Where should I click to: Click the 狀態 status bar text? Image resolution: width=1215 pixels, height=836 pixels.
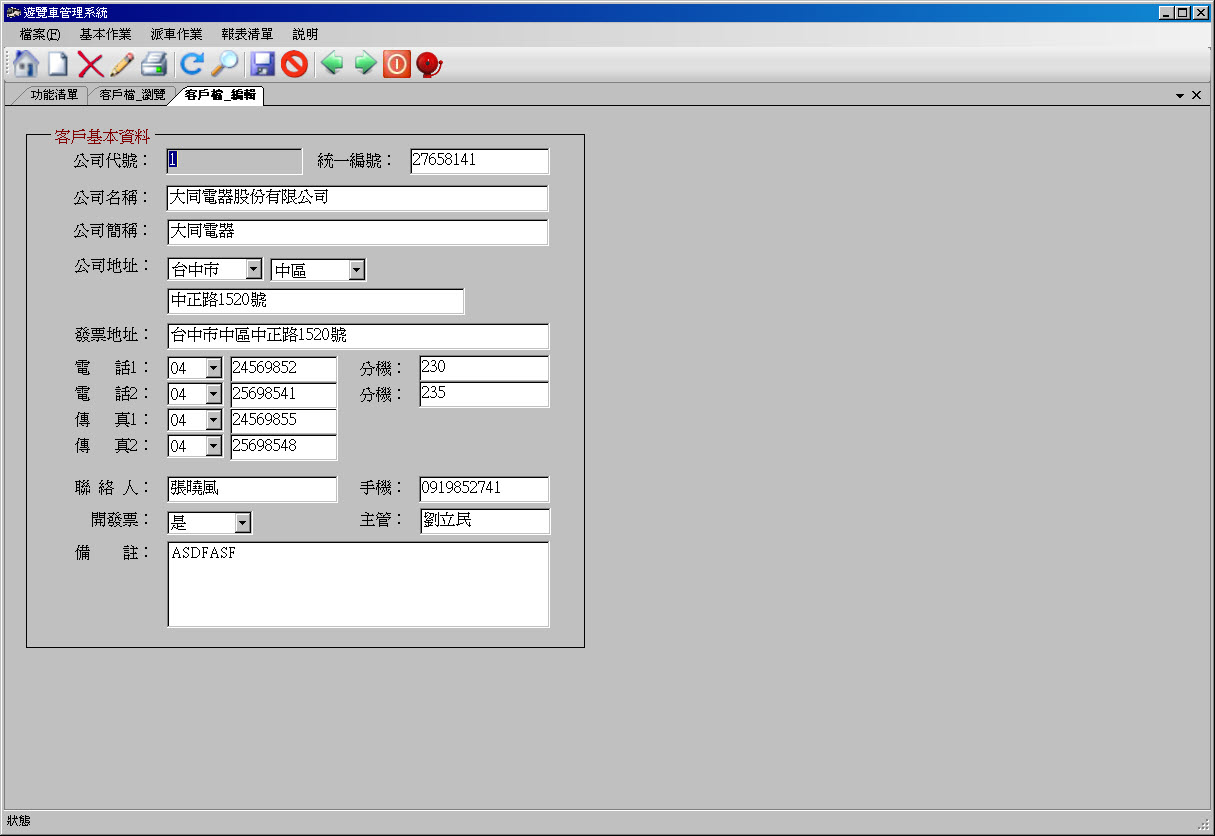coord(19,821)
